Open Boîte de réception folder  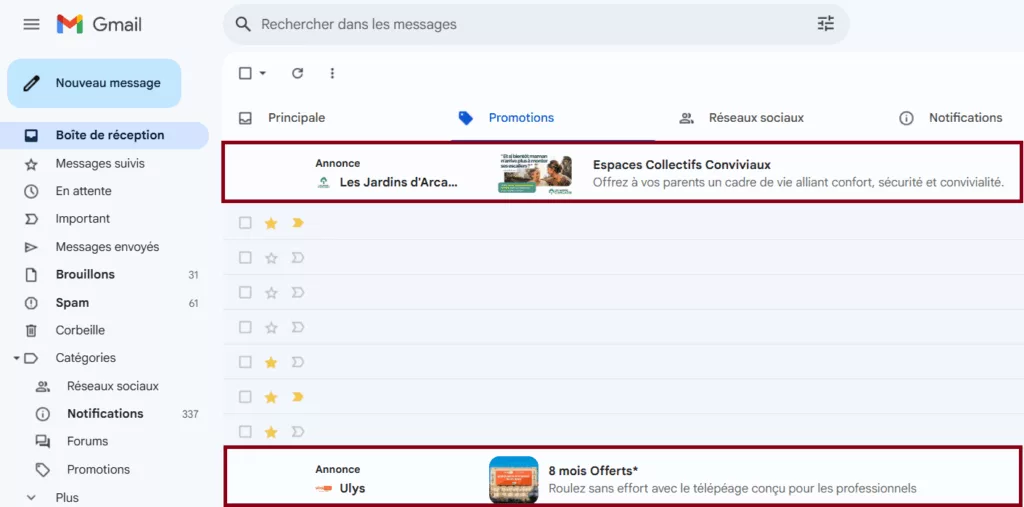click(x=104, y=135)
